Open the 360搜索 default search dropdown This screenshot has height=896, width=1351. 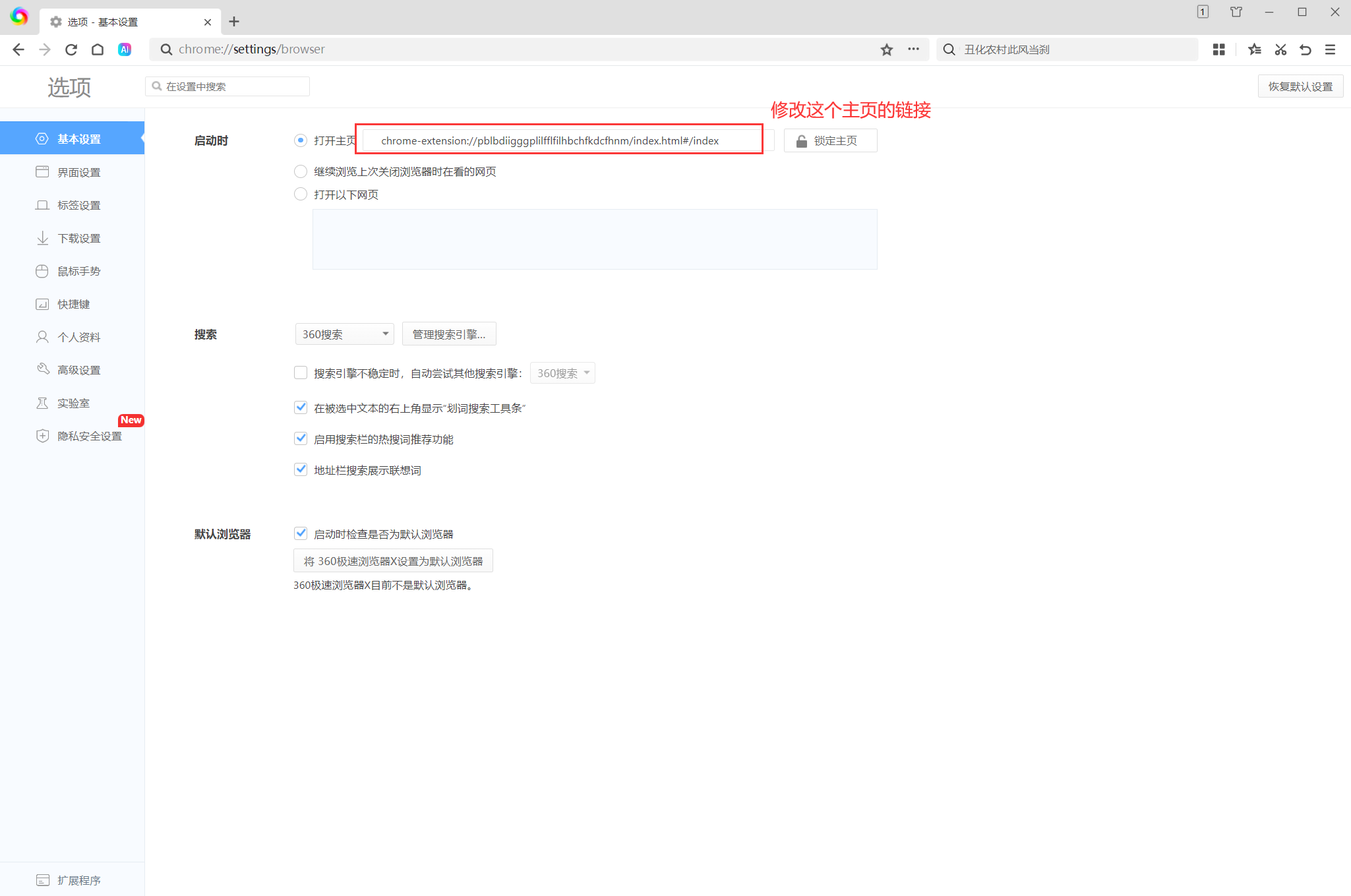[x=344, y=334]
